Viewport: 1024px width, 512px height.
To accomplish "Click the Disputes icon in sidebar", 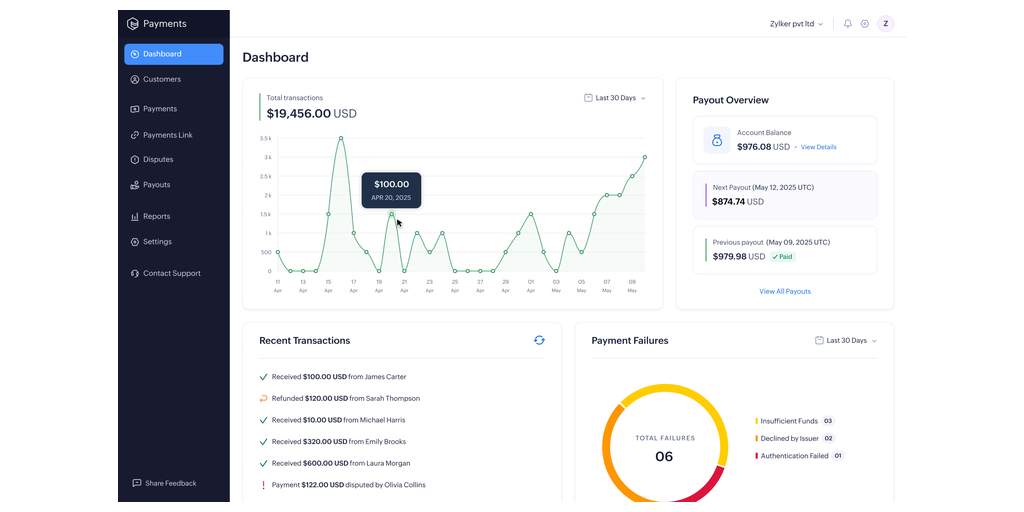I will (x=135, y=160).
